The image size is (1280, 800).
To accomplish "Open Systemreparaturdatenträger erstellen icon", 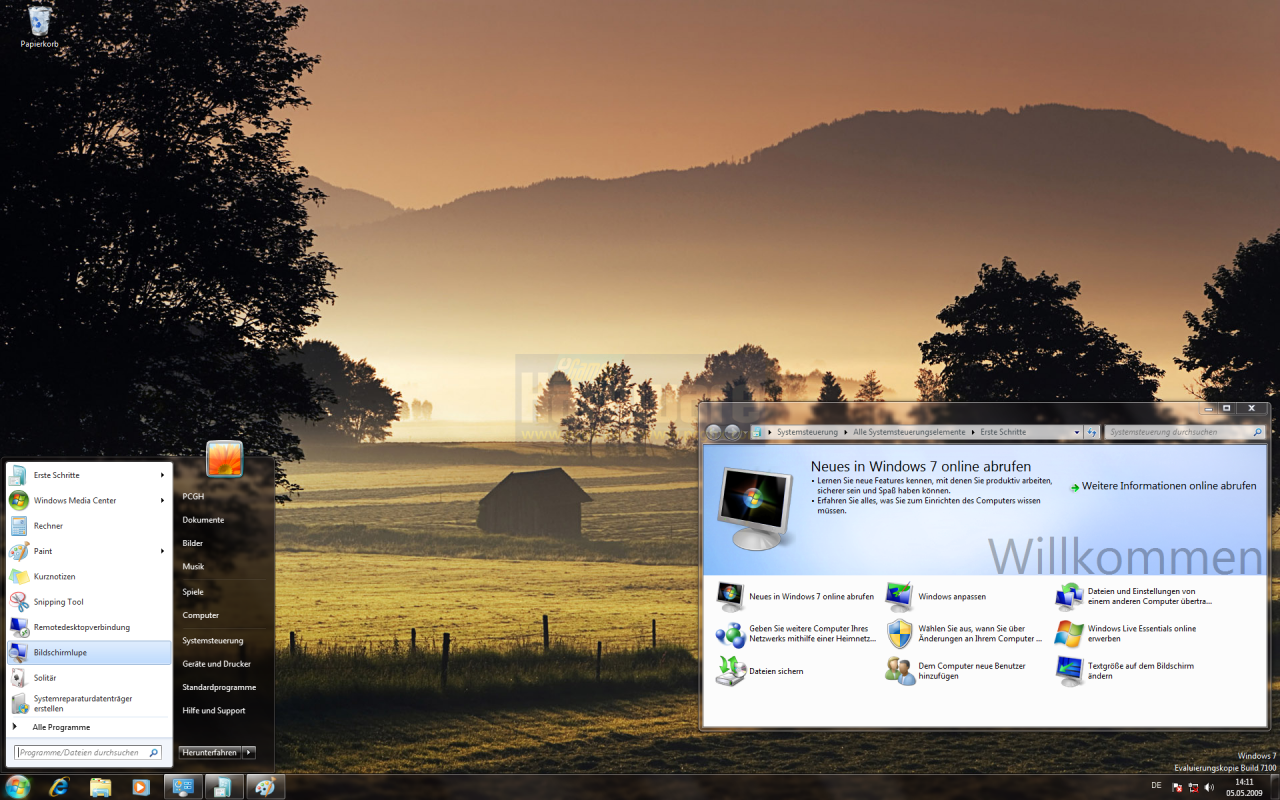I will pos(19,703).
